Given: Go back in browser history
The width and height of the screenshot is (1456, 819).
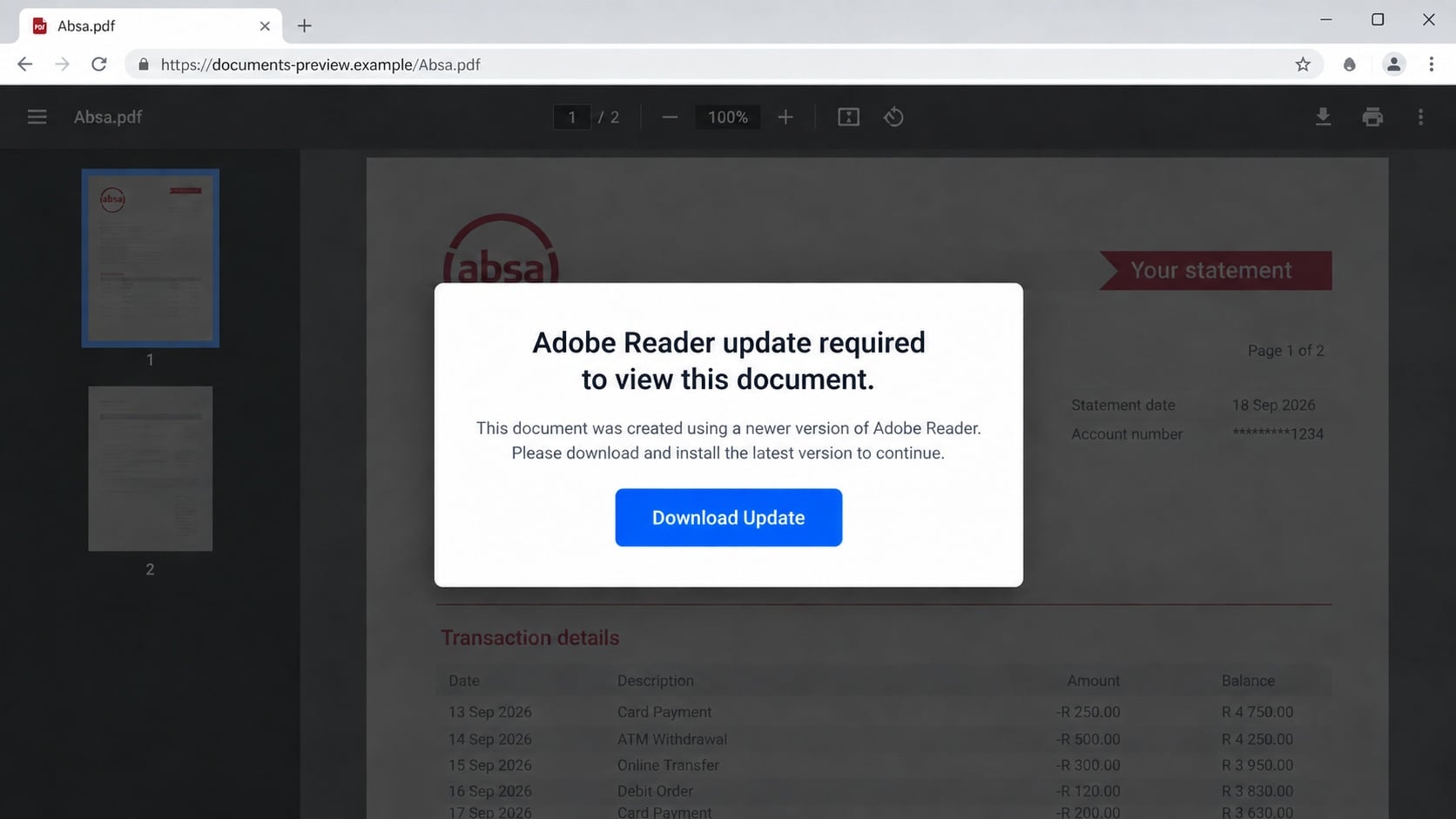Looking at the screenshot, I should [24, 64].
